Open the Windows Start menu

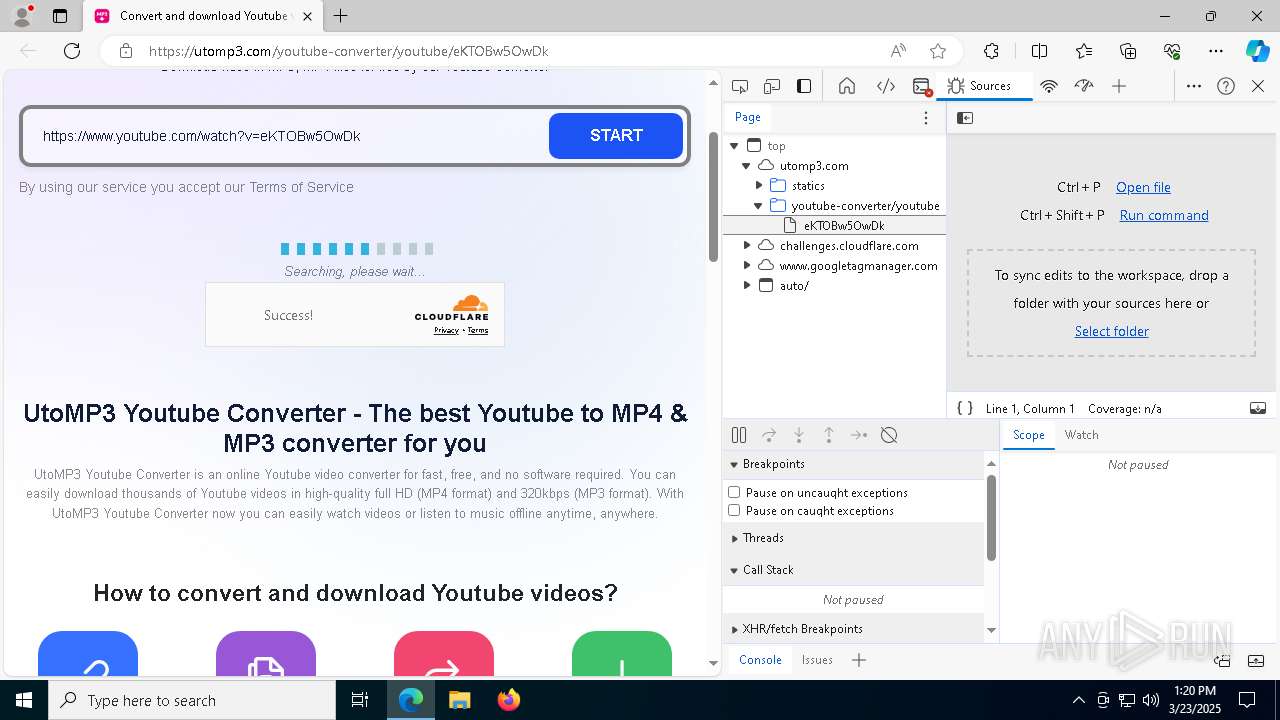pos(24,700)
